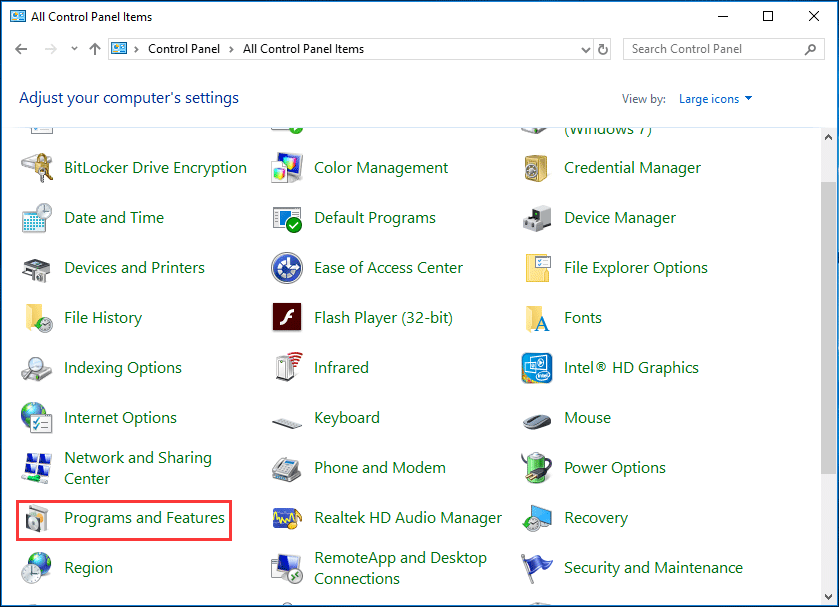Open the Flash Player icon
Screen dimensions: 839x607
287,317
